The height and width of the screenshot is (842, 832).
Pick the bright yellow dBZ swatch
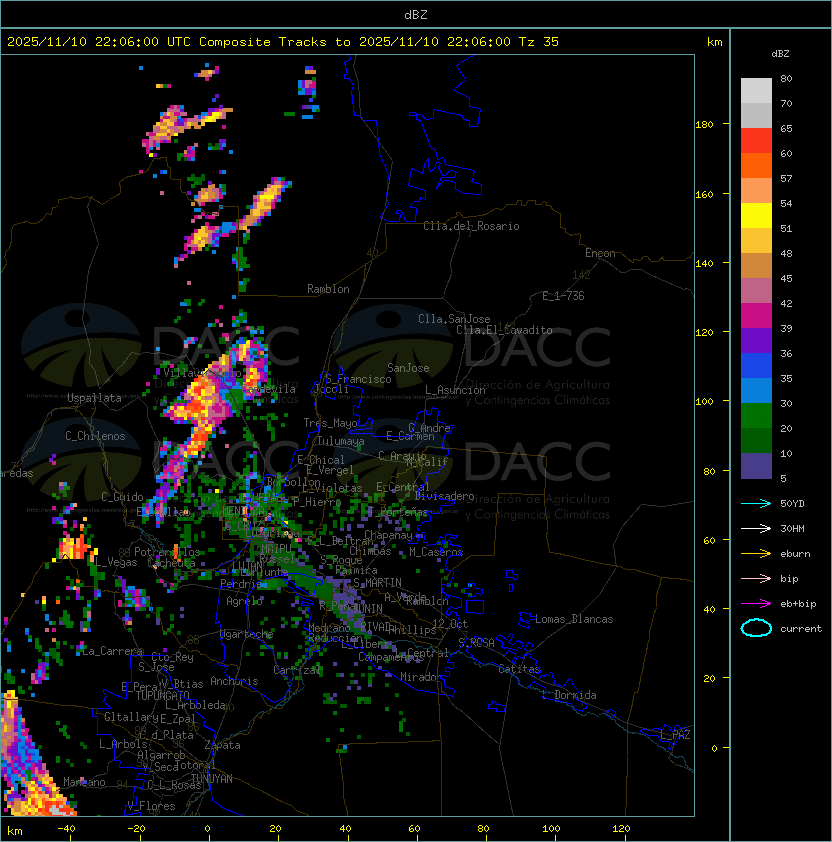[x=756, y=216]
